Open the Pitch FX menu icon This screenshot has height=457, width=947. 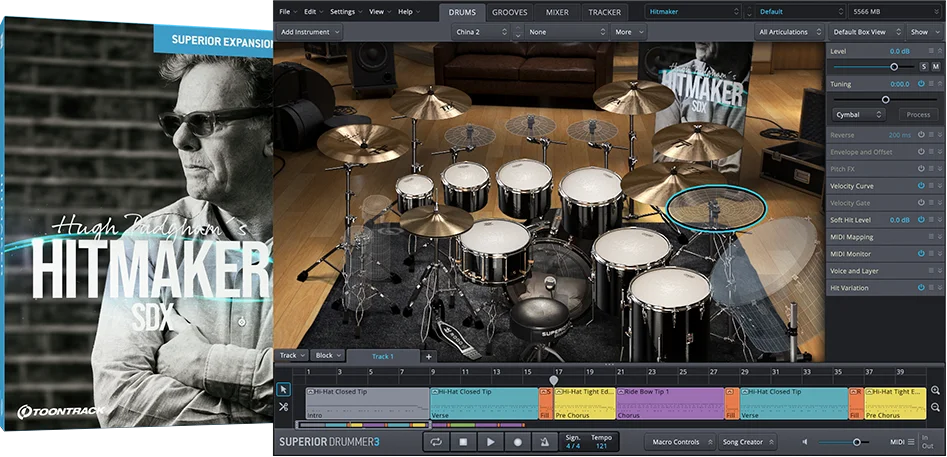pyautogui.click(x=931, y=169)
